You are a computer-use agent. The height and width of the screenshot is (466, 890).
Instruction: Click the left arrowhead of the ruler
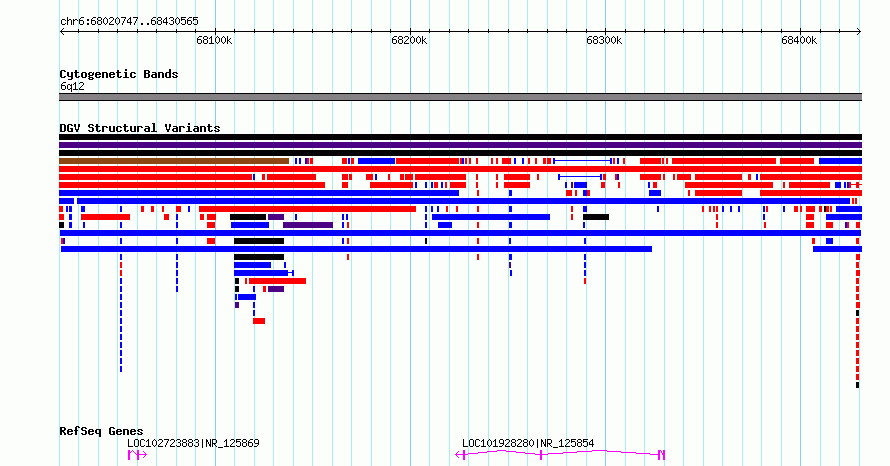(x=62, y=32)
